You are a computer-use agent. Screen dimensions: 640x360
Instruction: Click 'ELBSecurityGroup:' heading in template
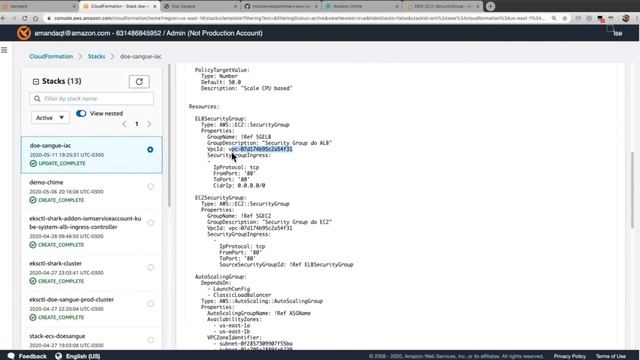220,119
